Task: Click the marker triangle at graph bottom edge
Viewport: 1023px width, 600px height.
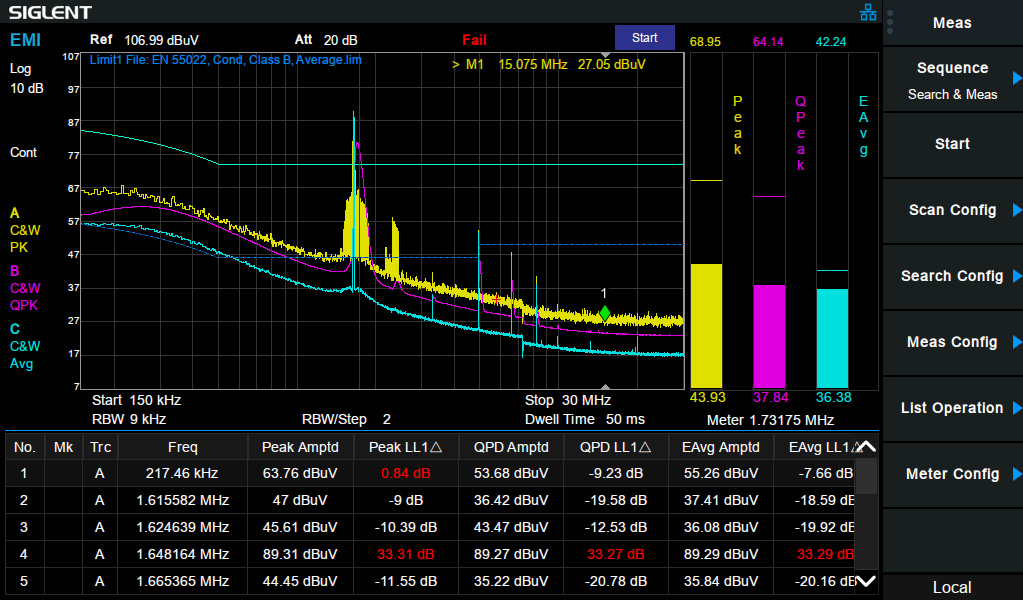Action: (604, 389)
